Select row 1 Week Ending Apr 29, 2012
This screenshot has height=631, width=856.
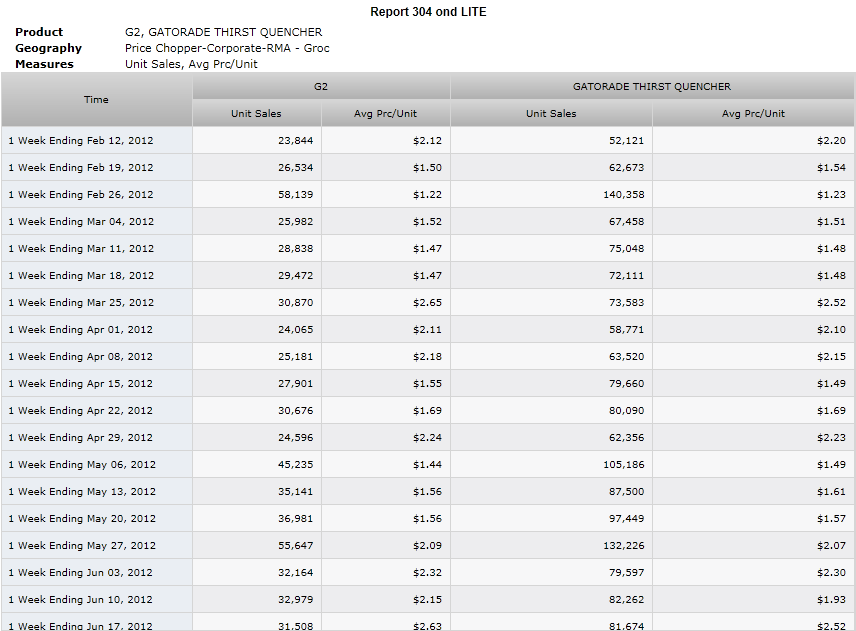(x=428, y=438)
